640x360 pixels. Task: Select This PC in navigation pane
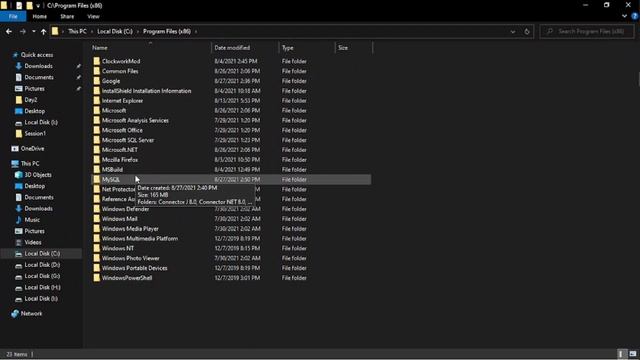30,164
